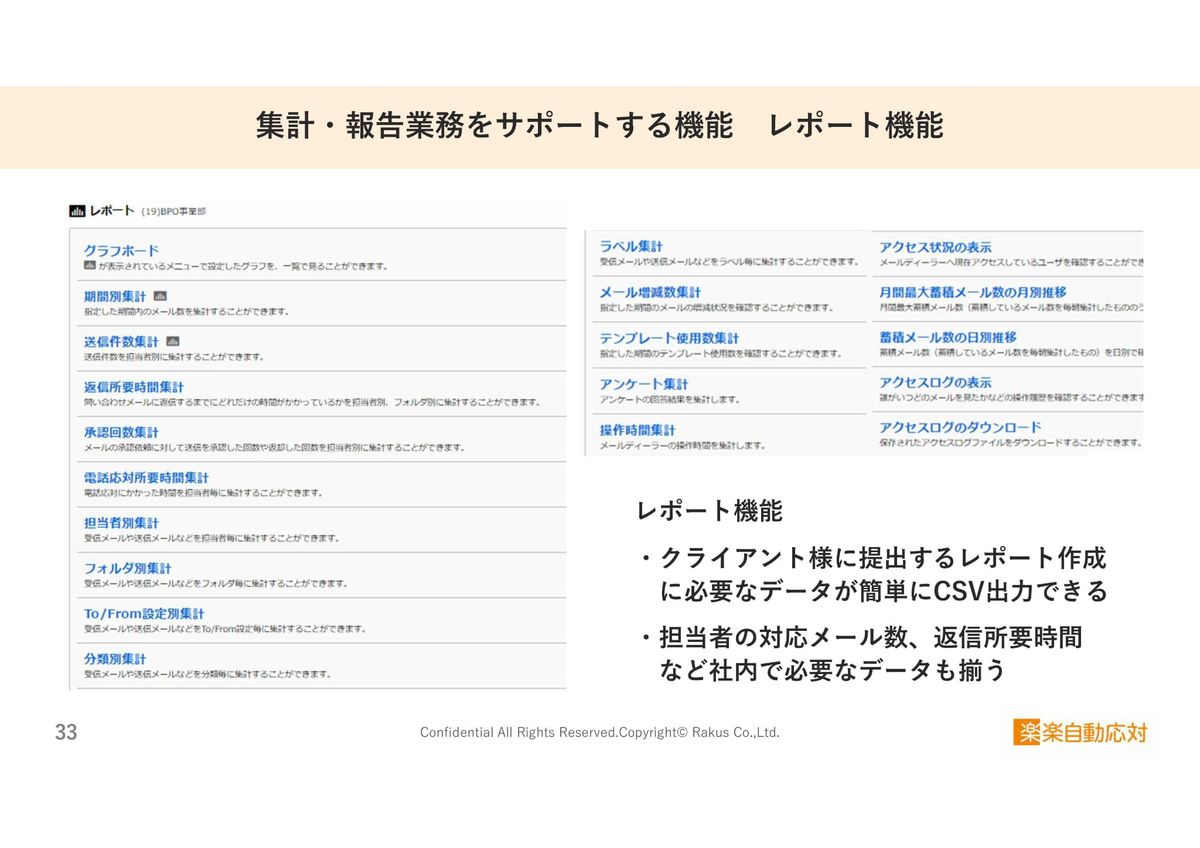Select 送信件数集計 link

(121, 342)
